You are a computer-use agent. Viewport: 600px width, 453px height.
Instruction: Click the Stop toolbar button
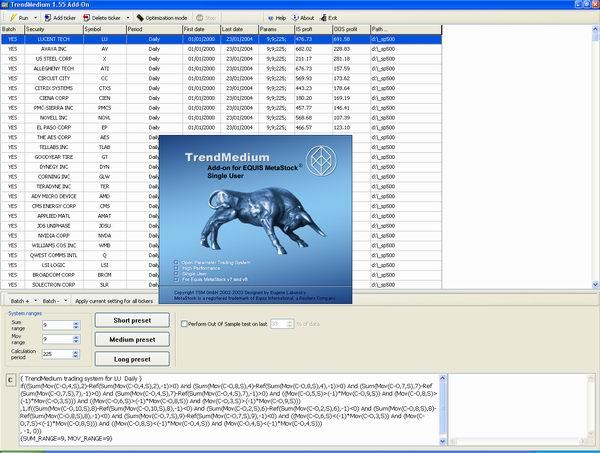tap(206, 18)
